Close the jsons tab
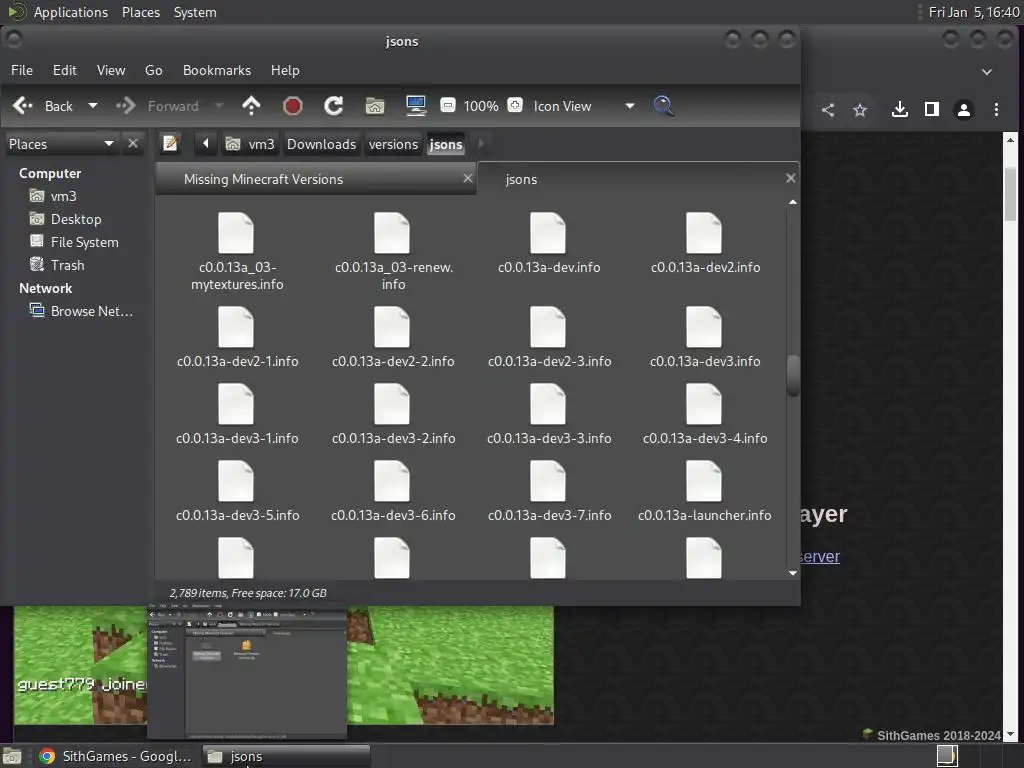The width and height of the screenshot is (1024, 768). click(x=790, y=178)
